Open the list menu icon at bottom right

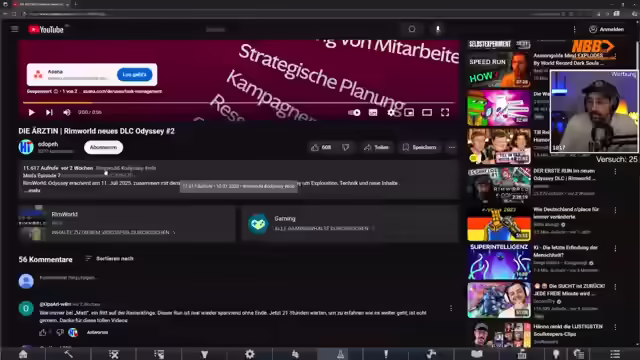(615, 354)
